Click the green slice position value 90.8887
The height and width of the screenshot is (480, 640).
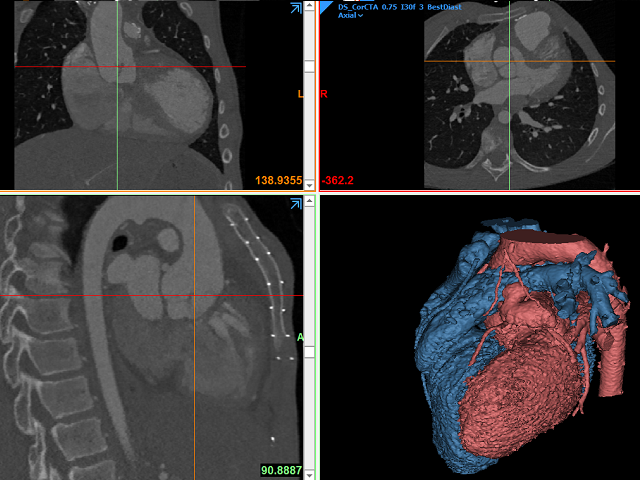point(282,470)
